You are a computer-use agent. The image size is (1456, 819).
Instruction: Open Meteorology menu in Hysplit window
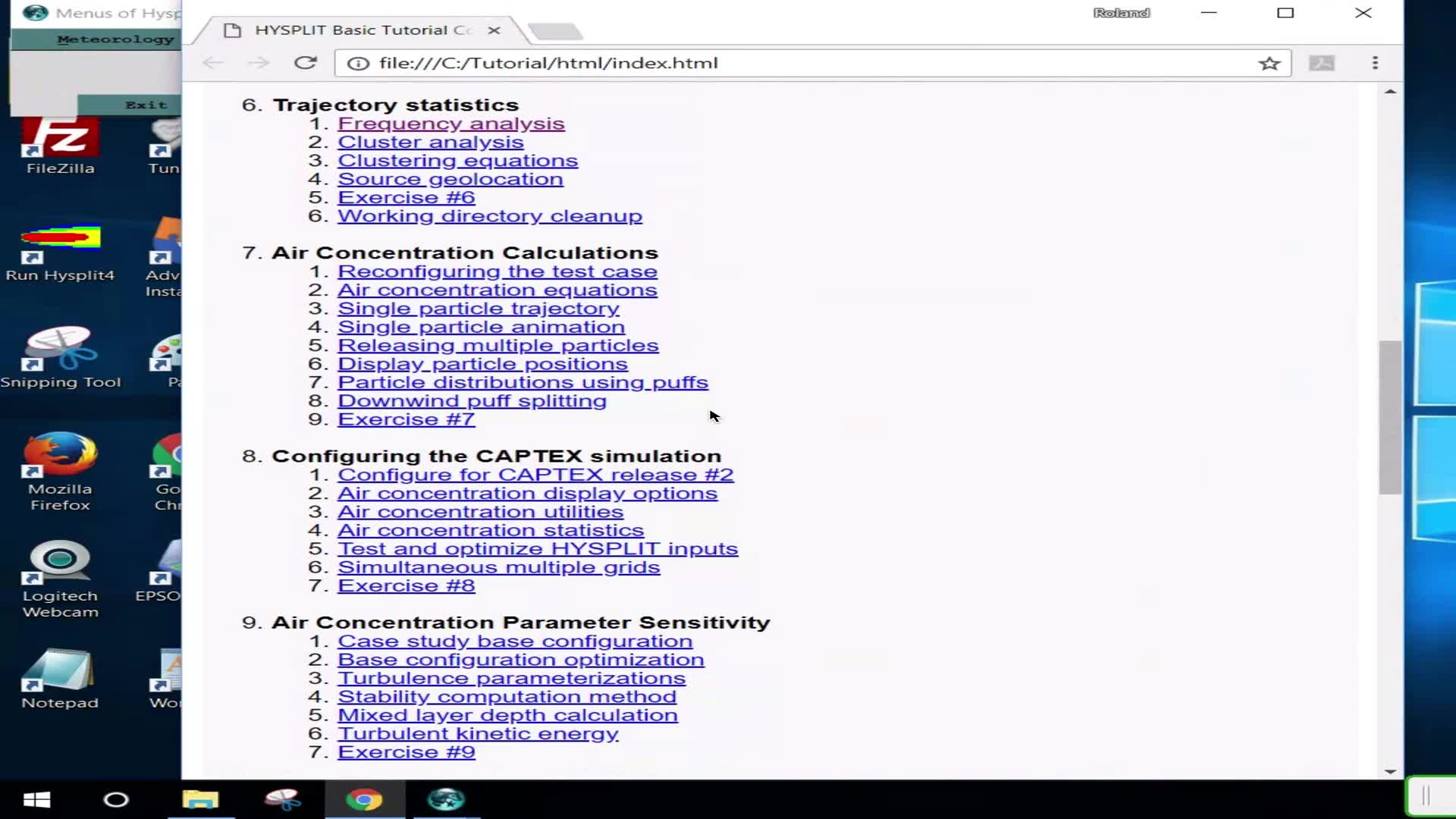coord(115,39)
